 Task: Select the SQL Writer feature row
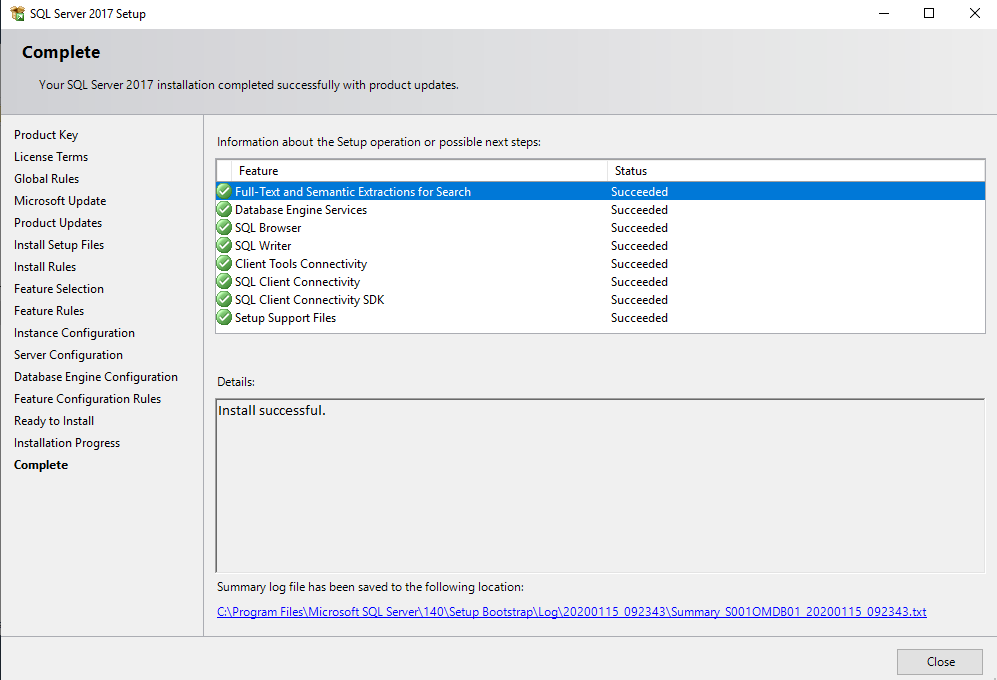[x=600, y=246]
